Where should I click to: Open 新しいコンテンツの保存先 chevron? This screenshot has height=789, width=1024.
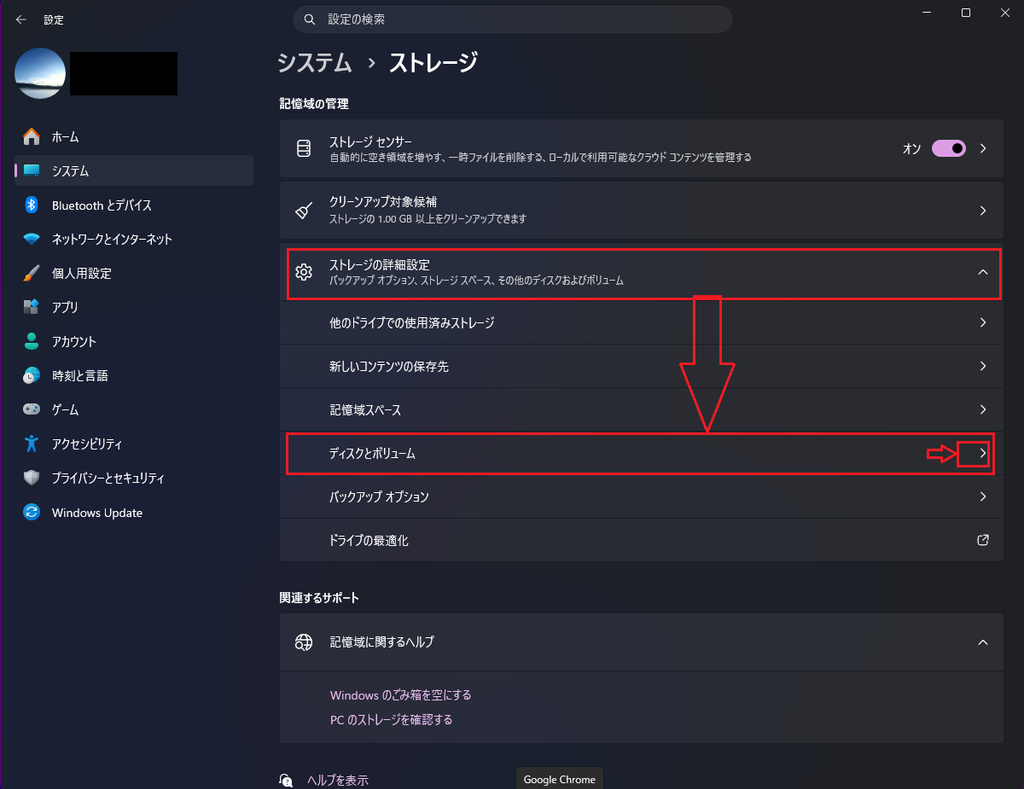[983, 366]
